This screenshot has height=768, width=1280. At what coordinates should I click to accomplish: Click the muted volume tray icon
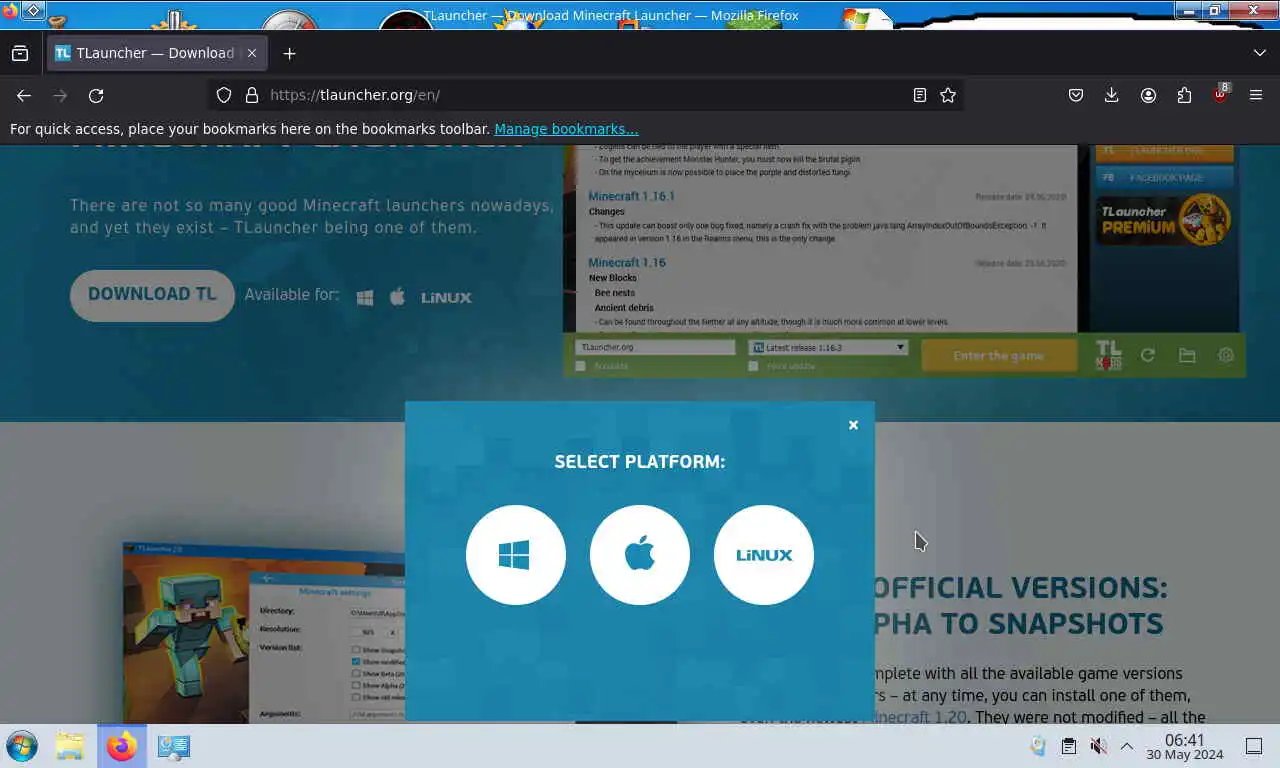tap(1098, 746)
